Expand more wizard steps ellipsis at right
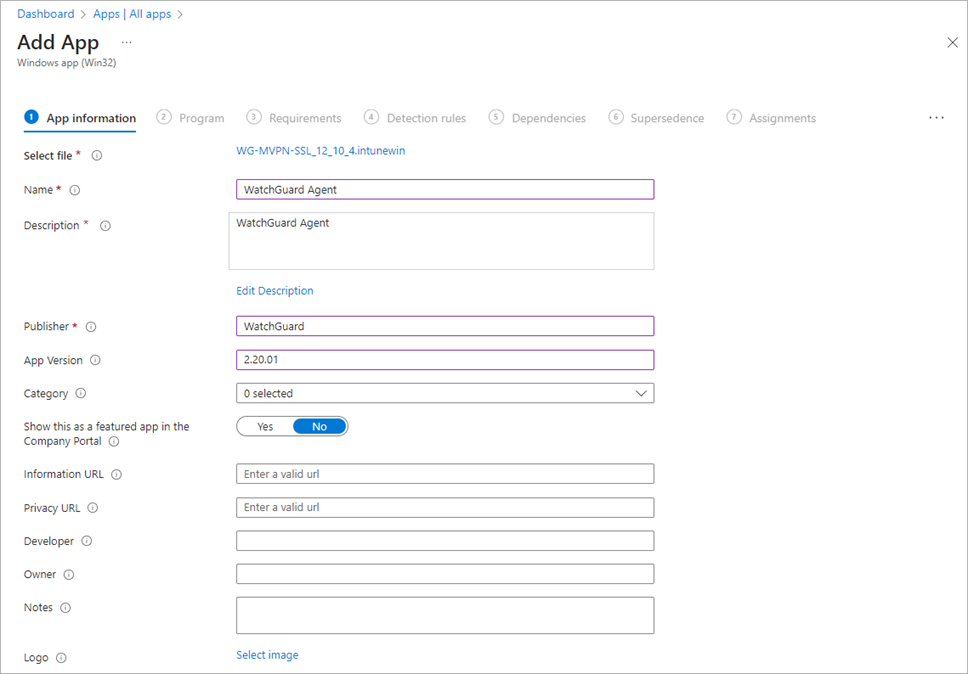This screenshot has width=968, height=674. (936, 118)
